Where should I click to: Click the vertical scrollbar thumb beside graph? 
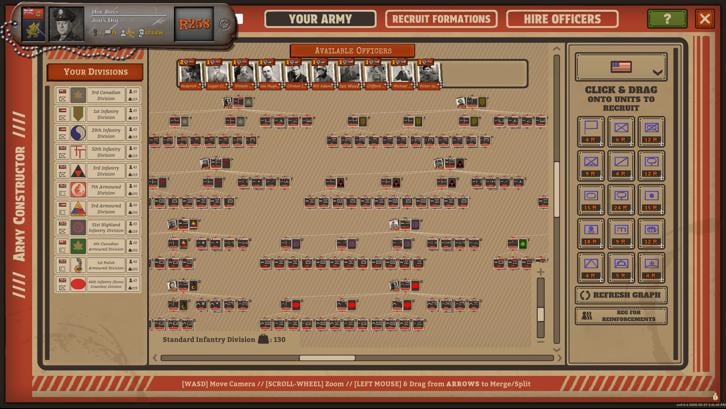pyautogui.click(x=556, y=189)
